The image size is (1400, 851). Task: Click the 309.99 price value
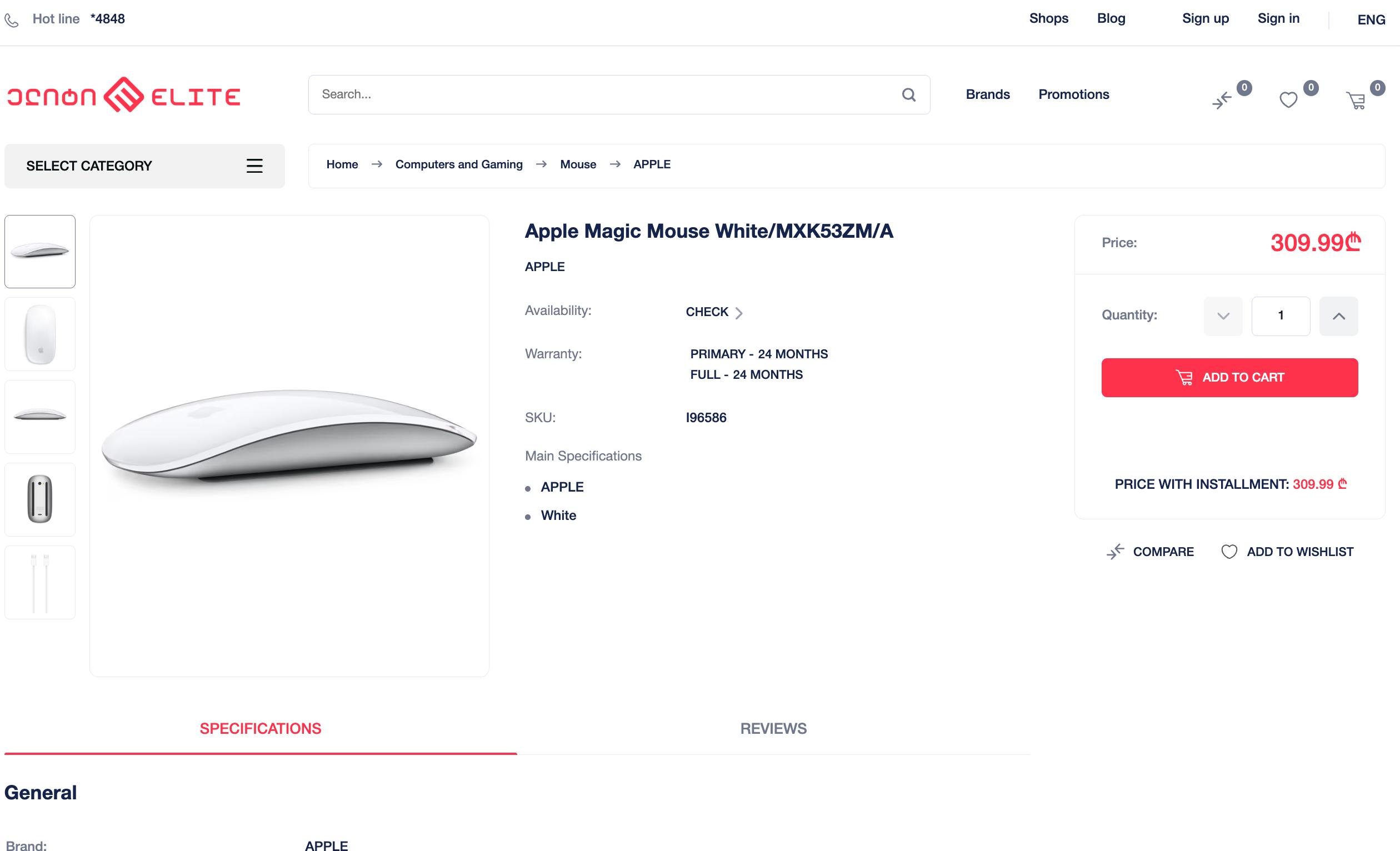(1316, 243)
